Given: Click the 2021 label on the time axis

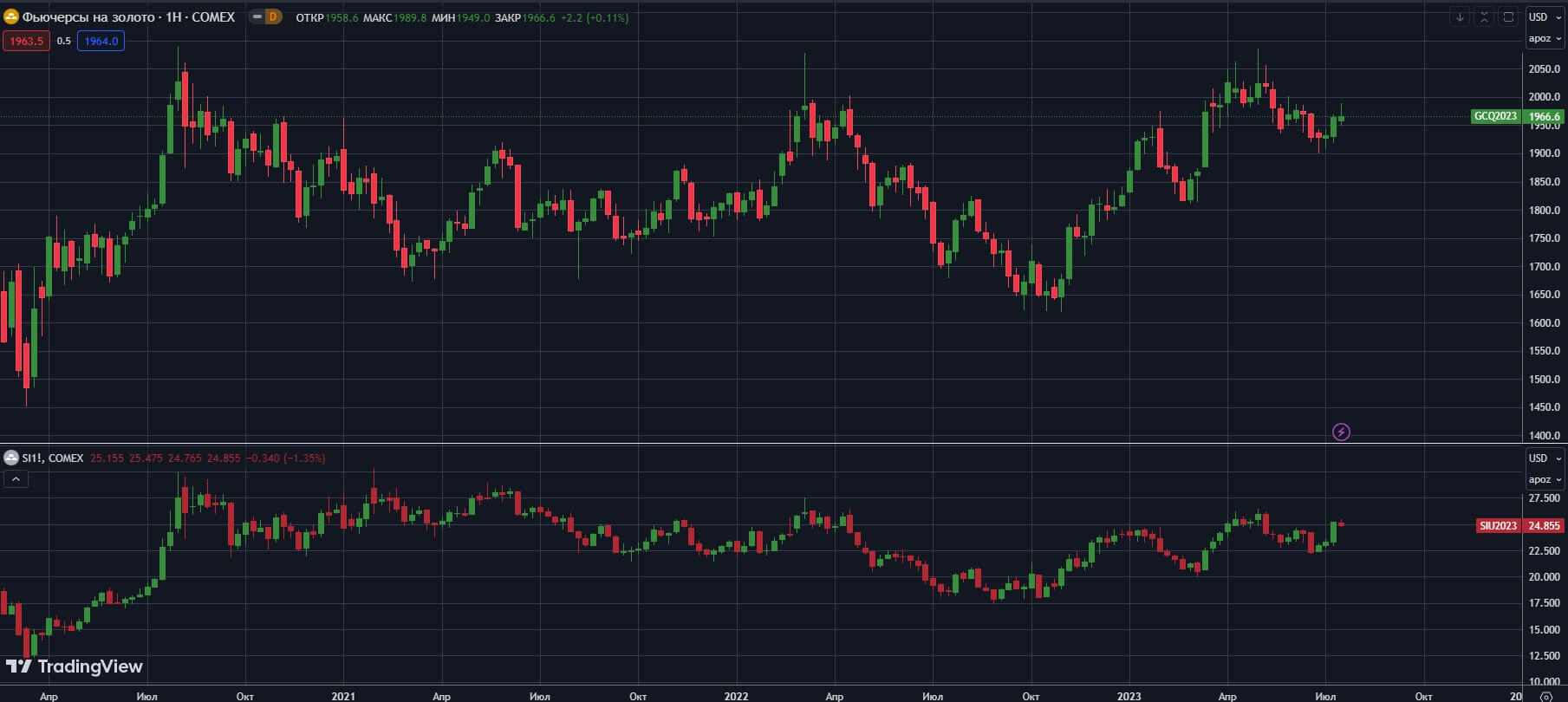Looking at the screenshot, I should tap(343, 696).
